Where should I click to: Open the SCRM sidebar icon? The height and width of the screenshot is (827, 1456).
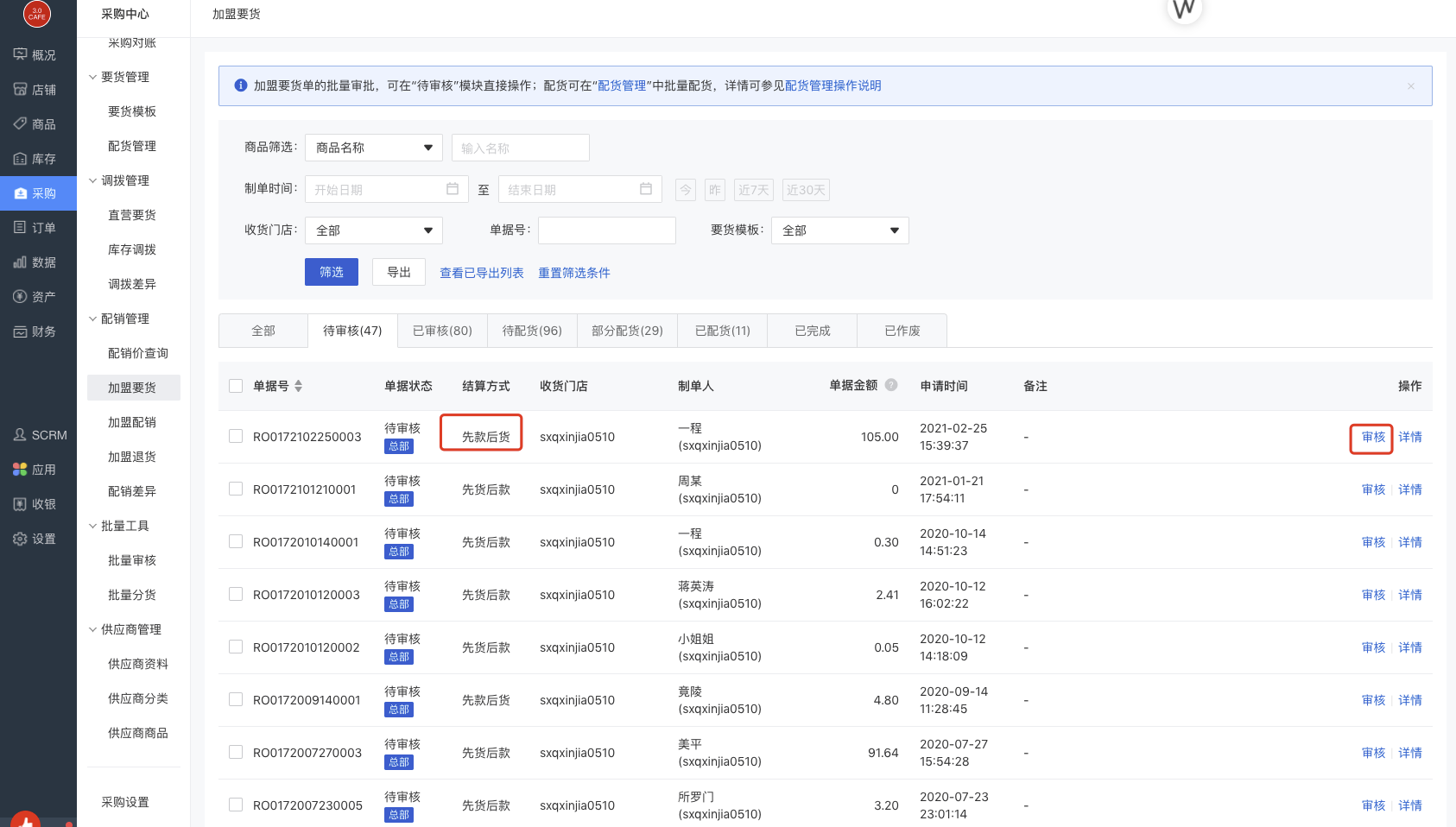[x=21, y=434]
